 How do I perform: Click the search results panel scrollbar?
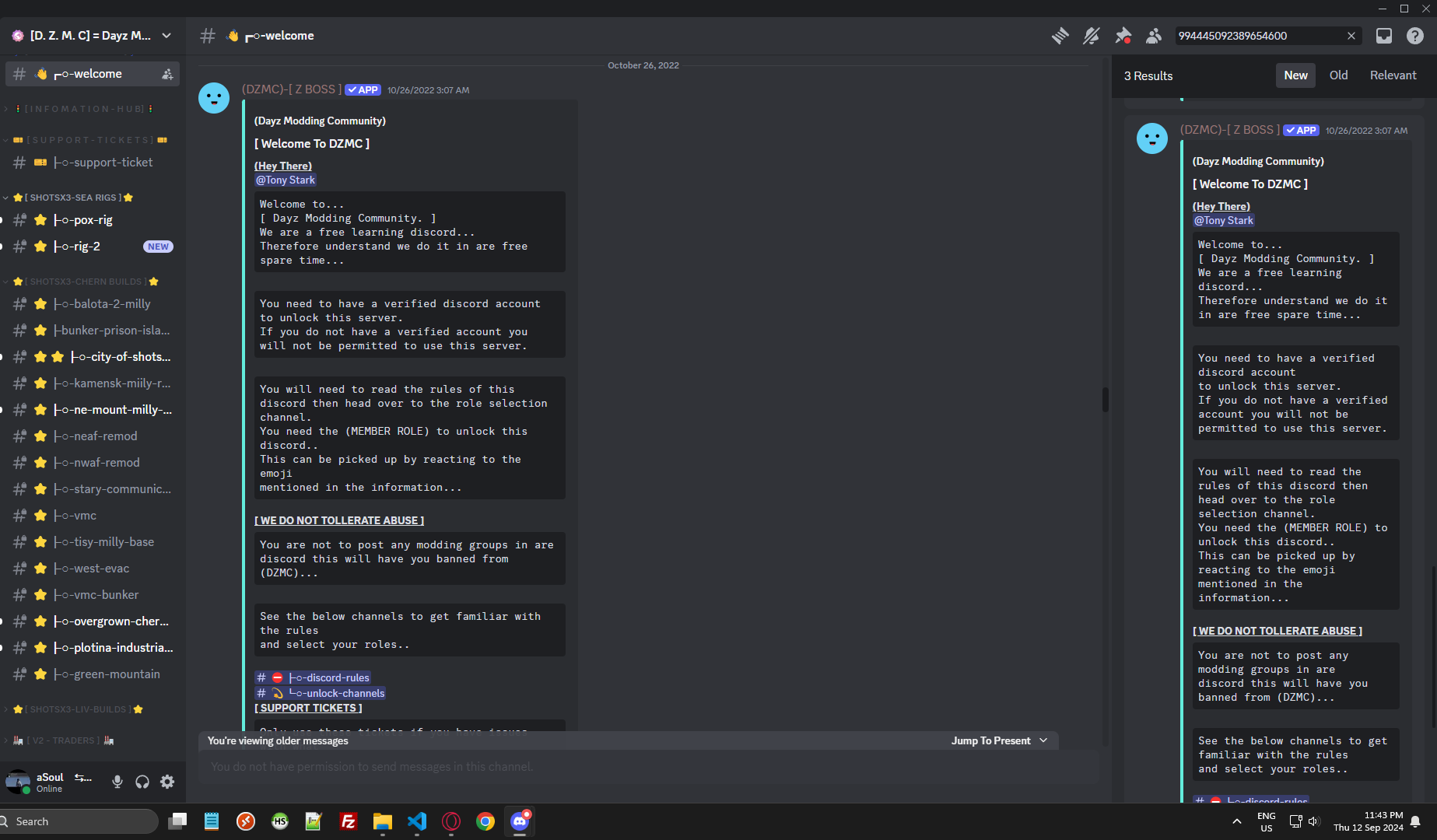click(x=1433, y=647)
